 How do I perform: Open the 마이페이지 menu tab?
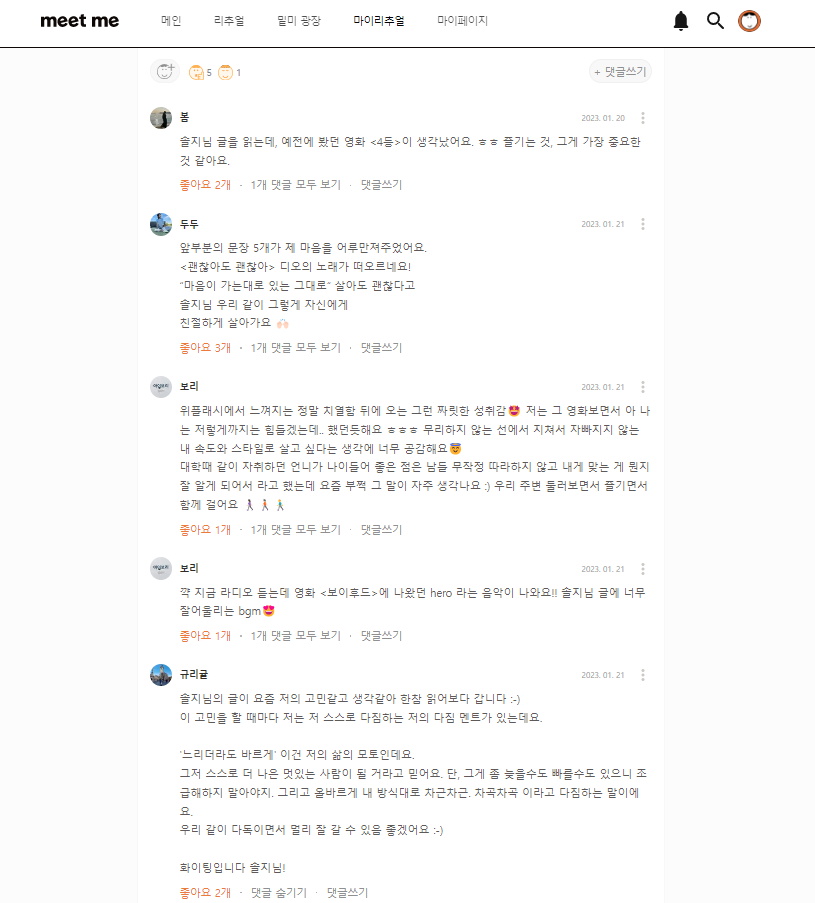tap(462, 21)
